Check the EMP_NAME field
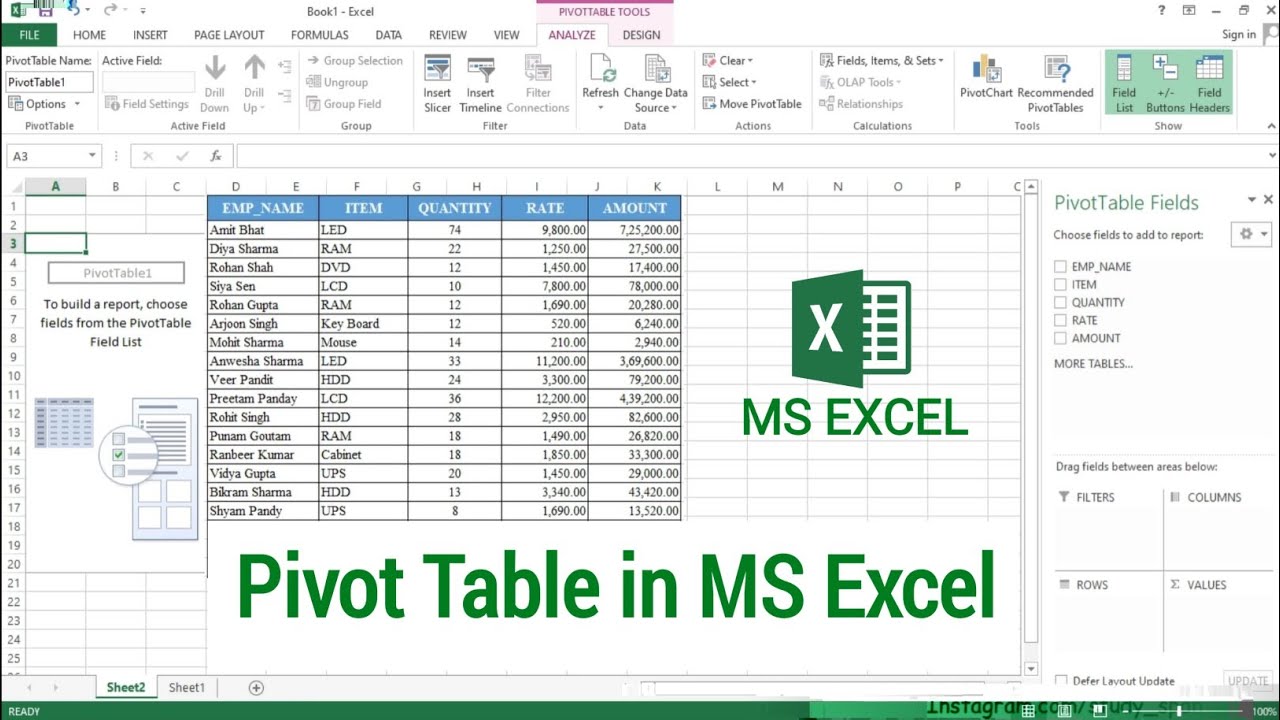The height and width of the screenshot is (720, 1280). (x=1060, y=267)
